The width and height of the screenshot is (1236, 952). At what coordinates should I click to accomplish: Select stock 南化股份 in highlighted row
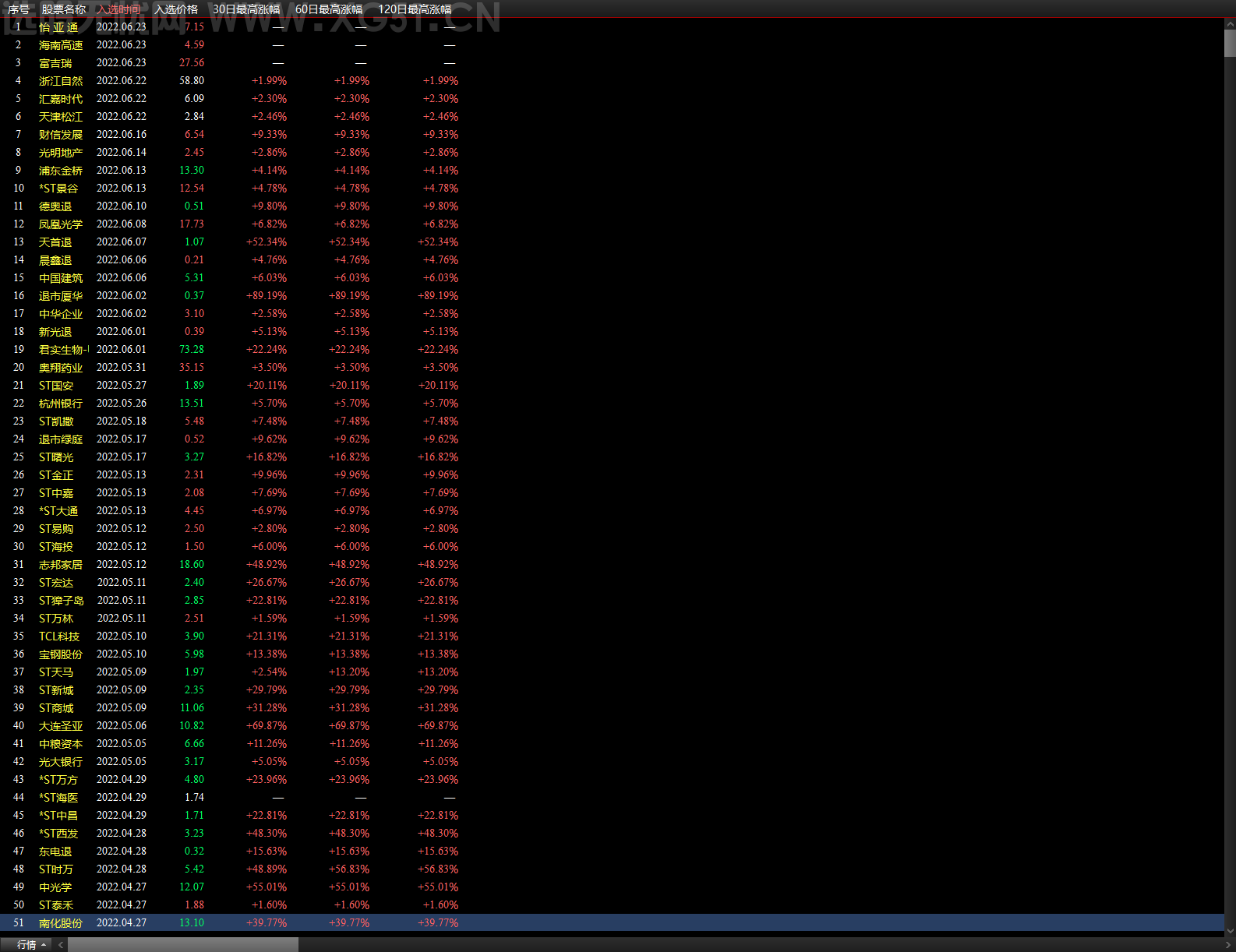[61, 923]
